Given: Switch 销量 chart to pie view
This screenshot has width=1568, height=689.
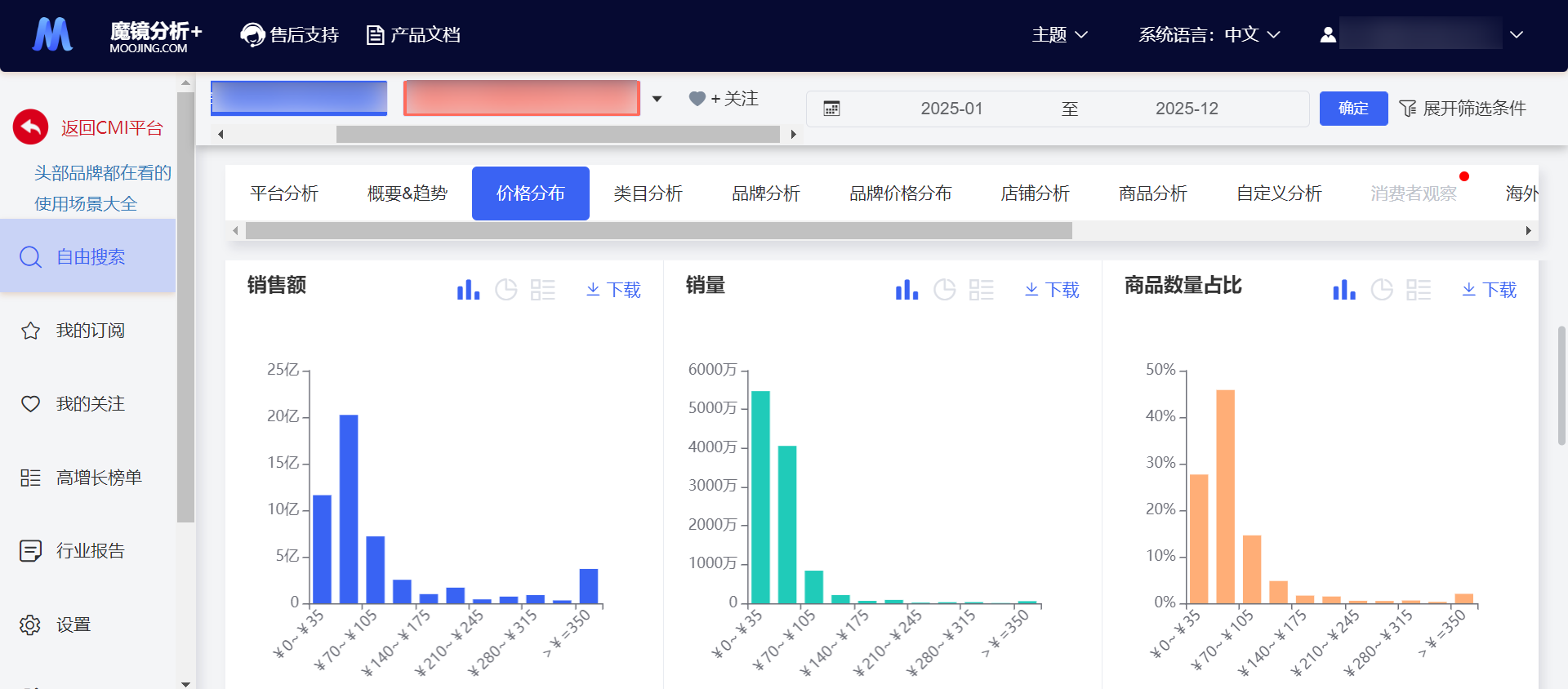Looking at the screenshot, I should (945, 290).
